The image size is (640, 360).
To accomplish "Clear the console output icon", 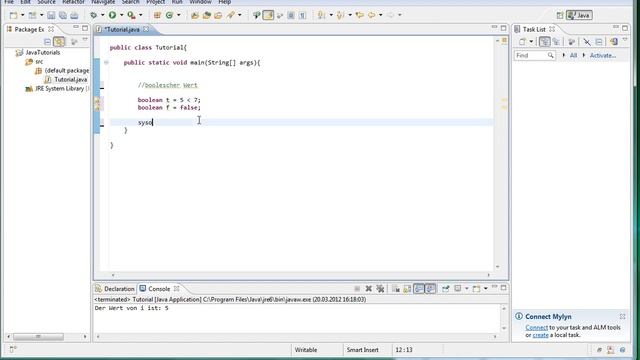I will pyautogui.click(x=396, y=289).
